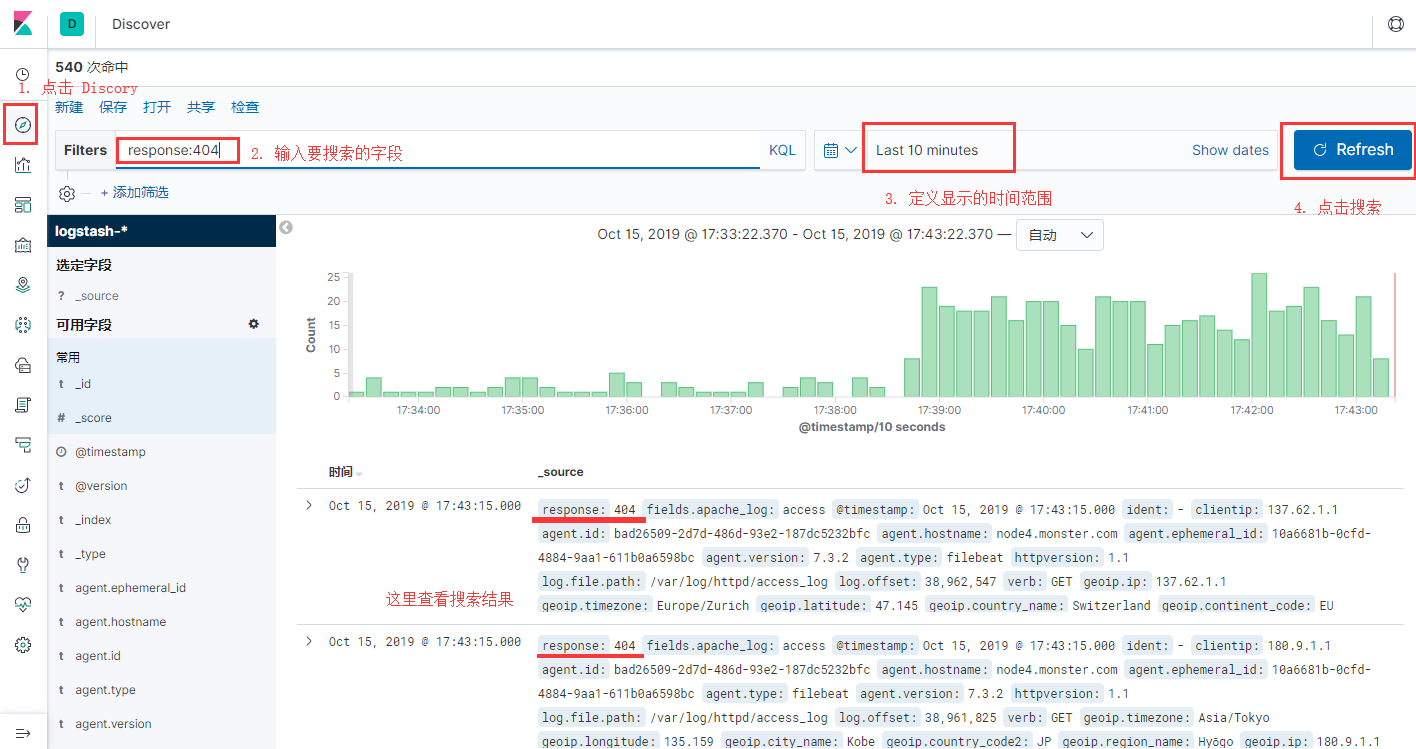
Task: Open Infrastructure icon in sidebar
Action: (x=22, y=365)
